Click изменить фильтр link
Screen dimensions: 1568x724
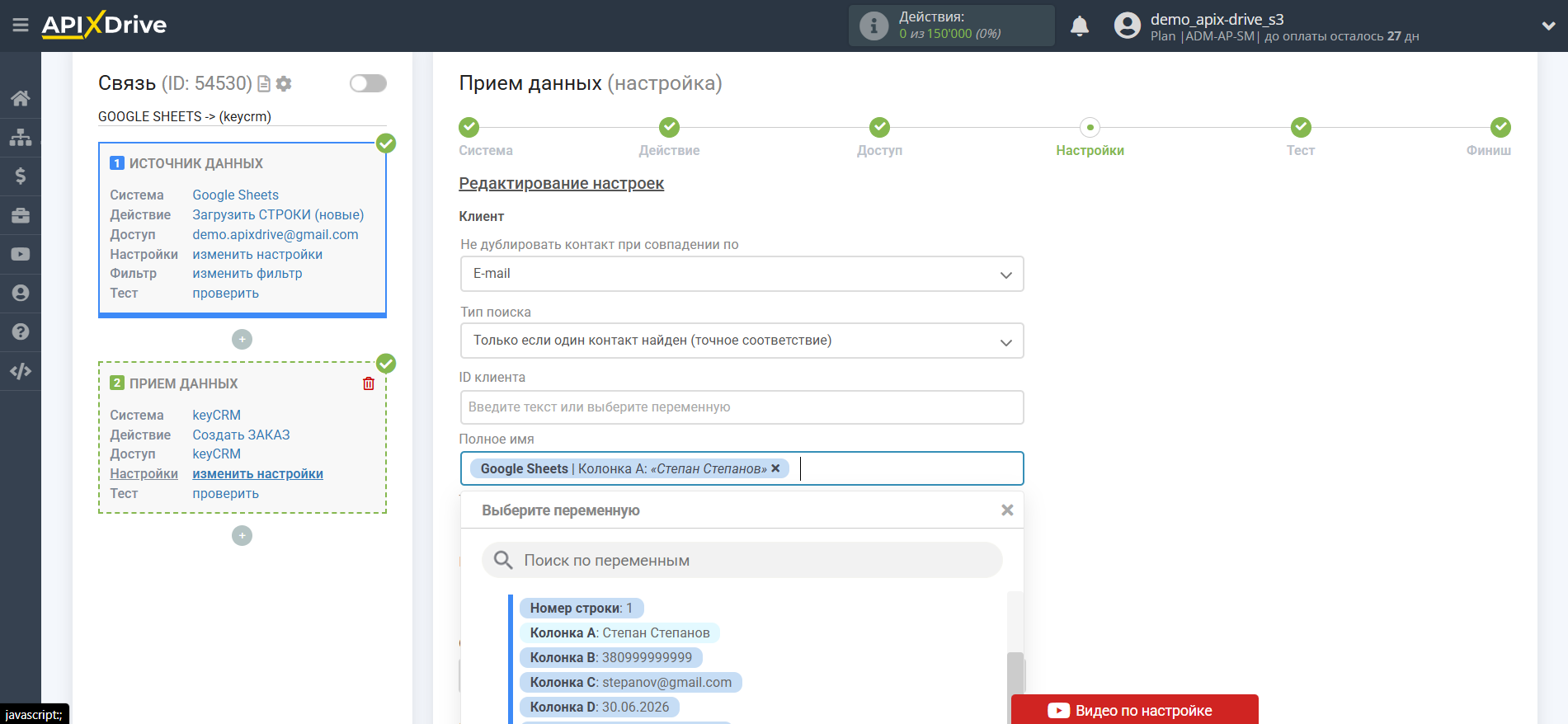247,274
